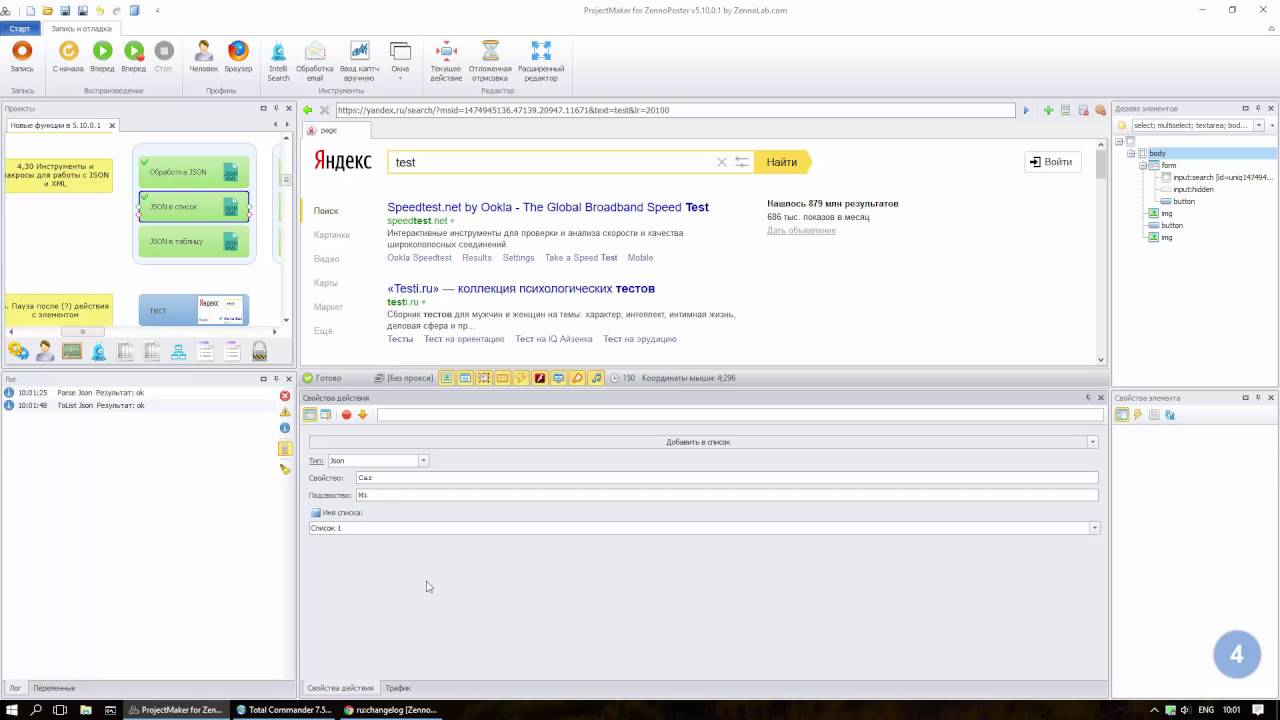Open the Тип Json dropdown
Screen dimensions: 1280x720
423,461
